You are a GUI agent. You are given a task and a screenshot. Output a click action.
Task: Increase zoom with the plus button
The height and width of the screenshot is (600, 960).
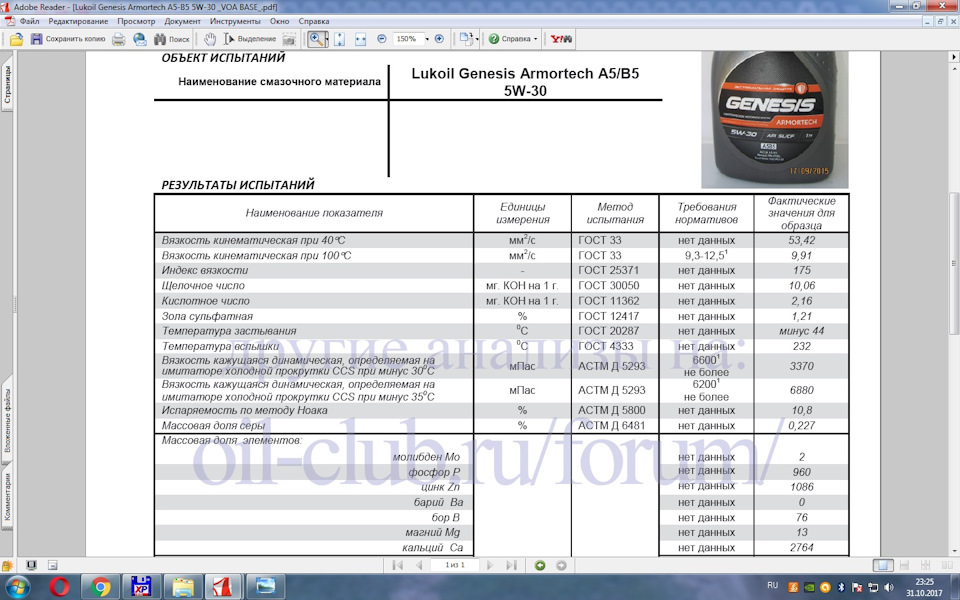pyautogui.click(x=439, y=39)
